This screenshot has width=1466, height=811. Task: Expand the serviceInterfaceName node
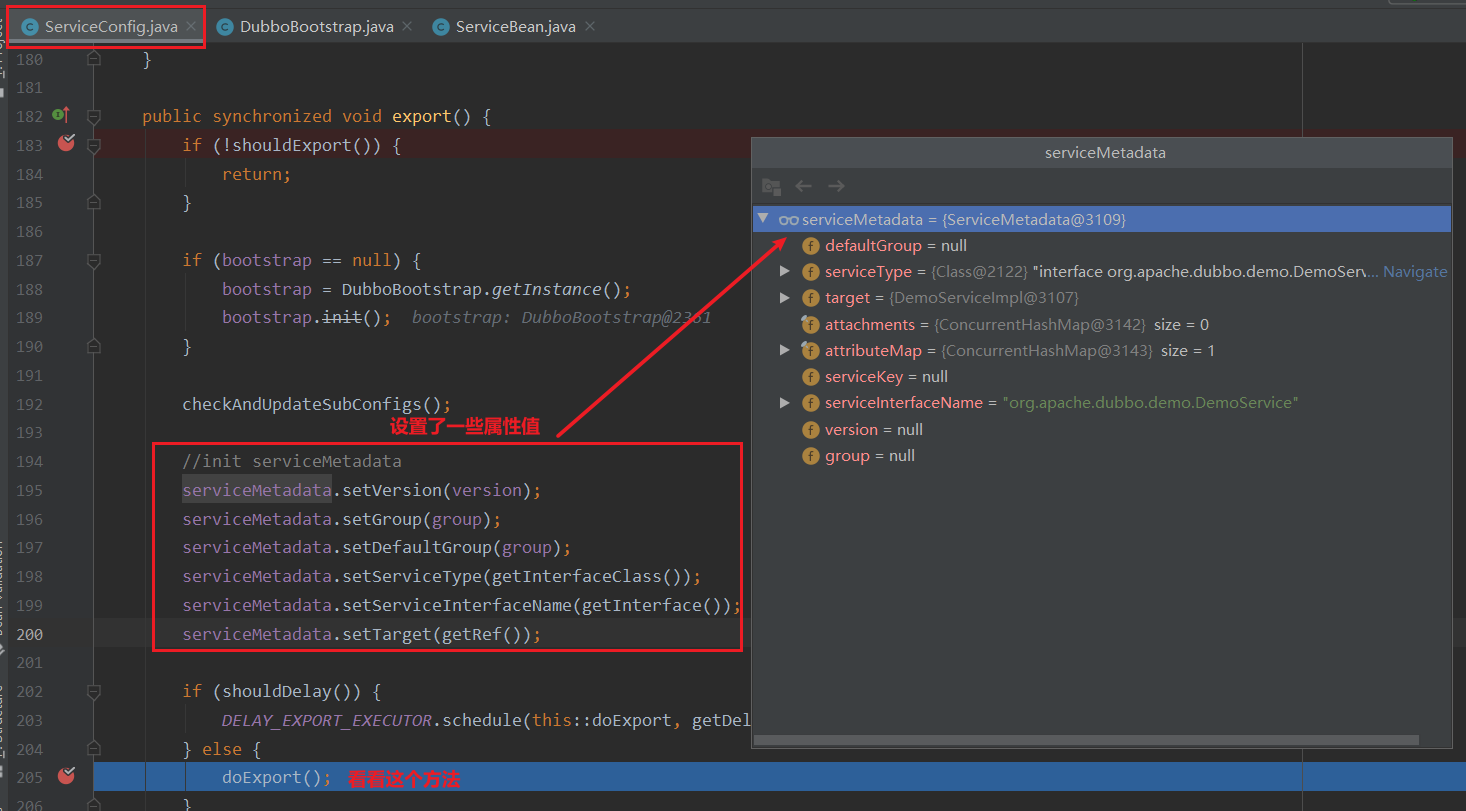click(785, 402)
